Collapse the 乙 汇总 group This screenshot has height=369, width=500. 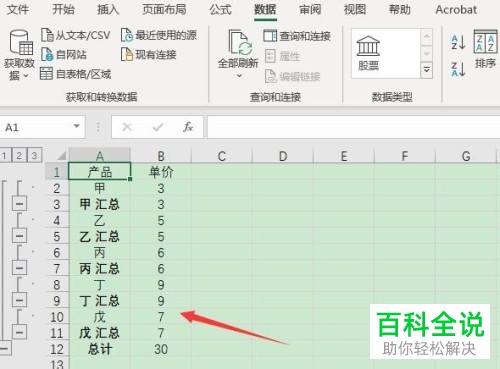[19, 236]
